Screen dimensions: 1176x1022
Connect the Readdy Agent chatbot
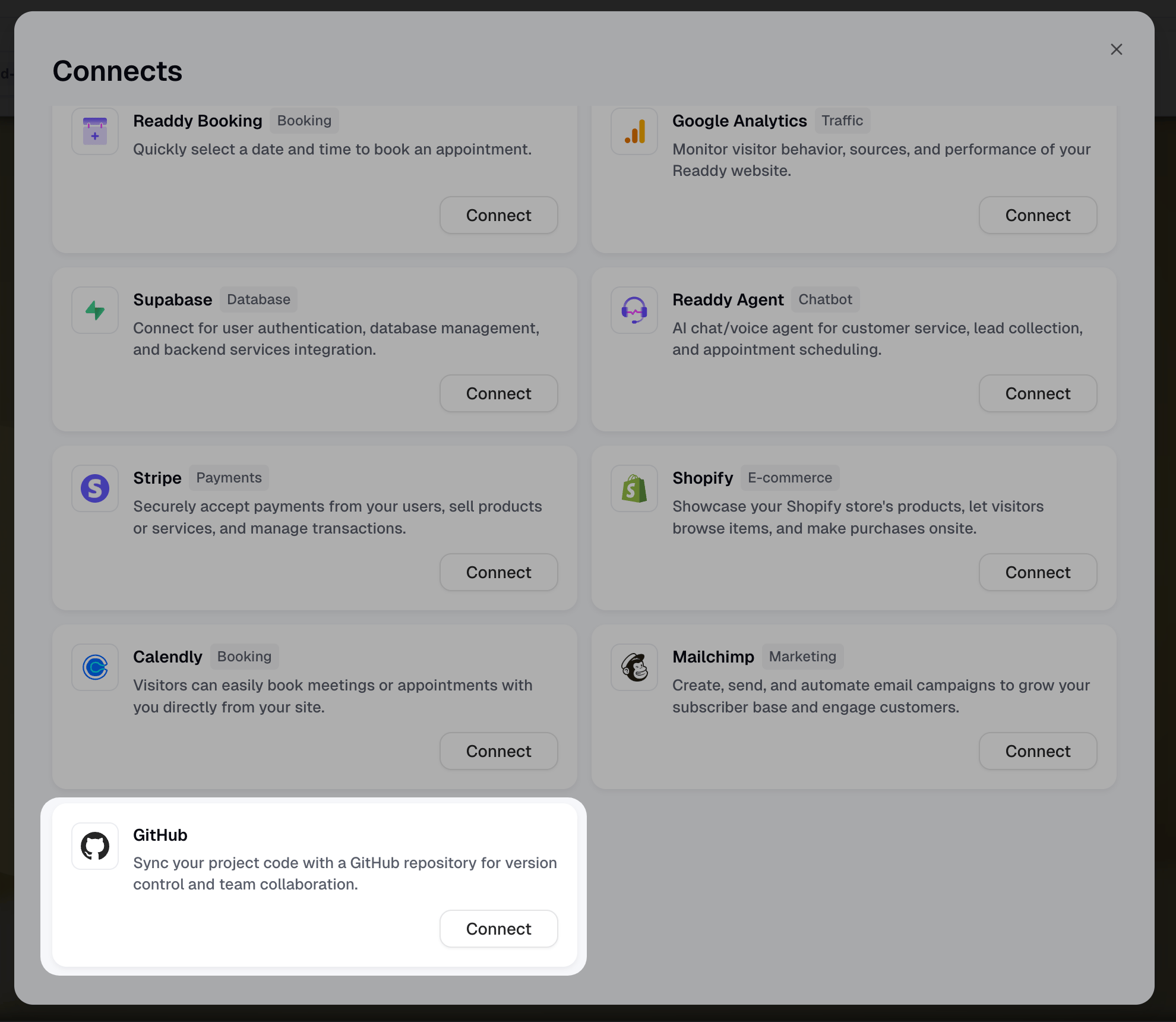[x=1038, y=393]
